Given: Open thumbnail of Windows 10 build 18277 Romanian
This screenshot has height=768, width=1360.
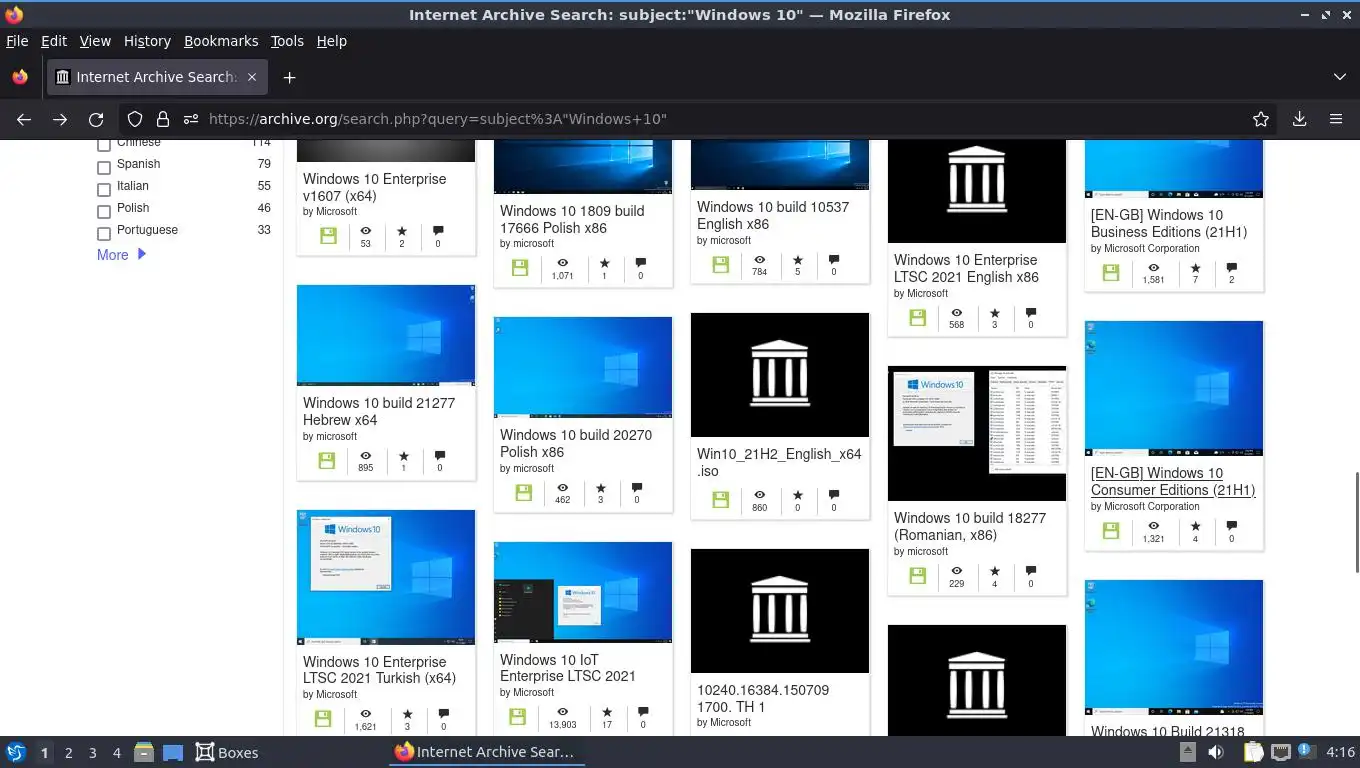Looking at the screenshot, I should (x=977, y=433).
